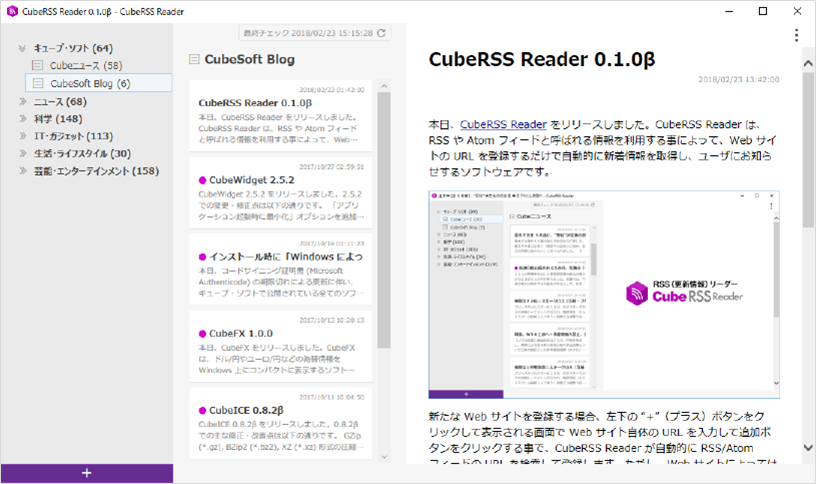Follow the CubeRSS Reader hyperlink in article body
Screen dimensions: 816x484
click(x=503, y=124)
